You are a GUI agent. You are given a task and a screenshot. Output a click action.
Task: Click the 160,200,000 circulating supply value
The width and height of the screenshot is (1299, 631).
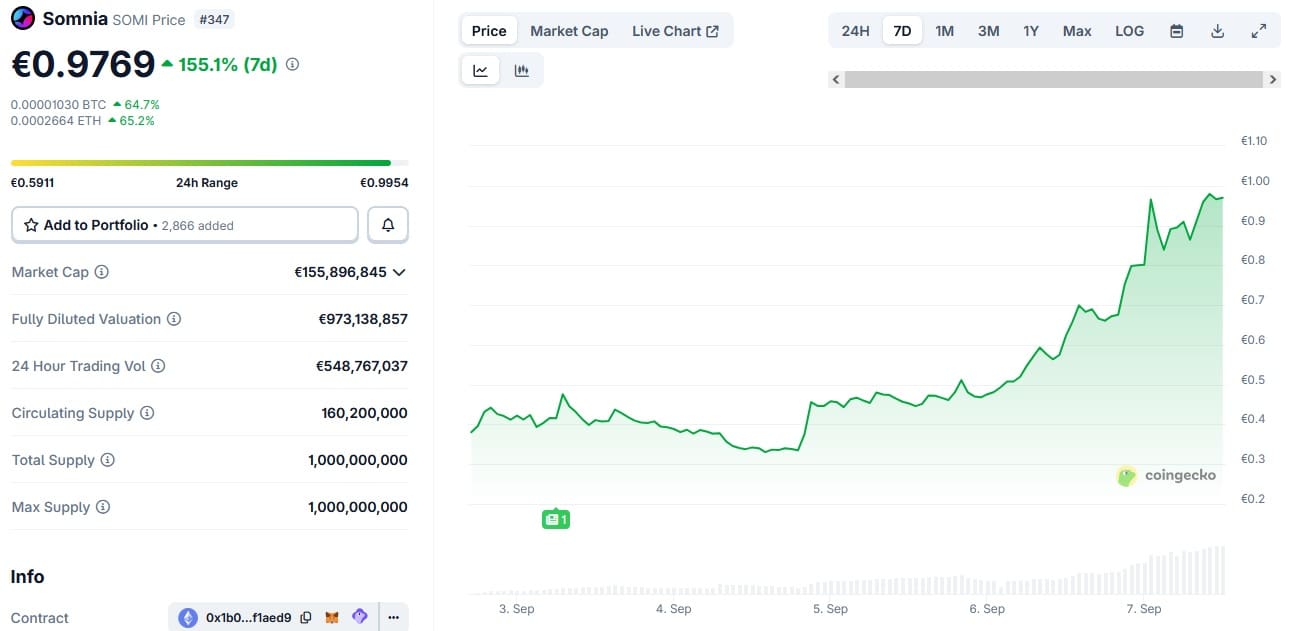(365, 413)
